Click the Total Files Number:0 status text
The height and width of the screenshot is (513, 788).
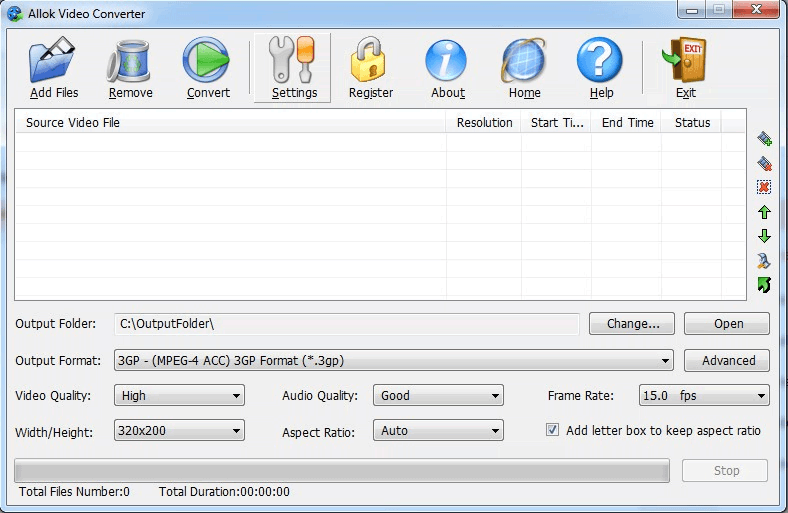pos(74,491)
